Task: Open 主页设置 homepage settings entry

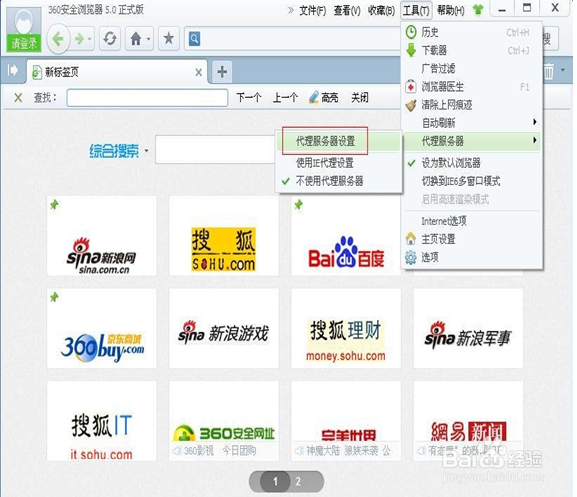Action: point(472,239)
